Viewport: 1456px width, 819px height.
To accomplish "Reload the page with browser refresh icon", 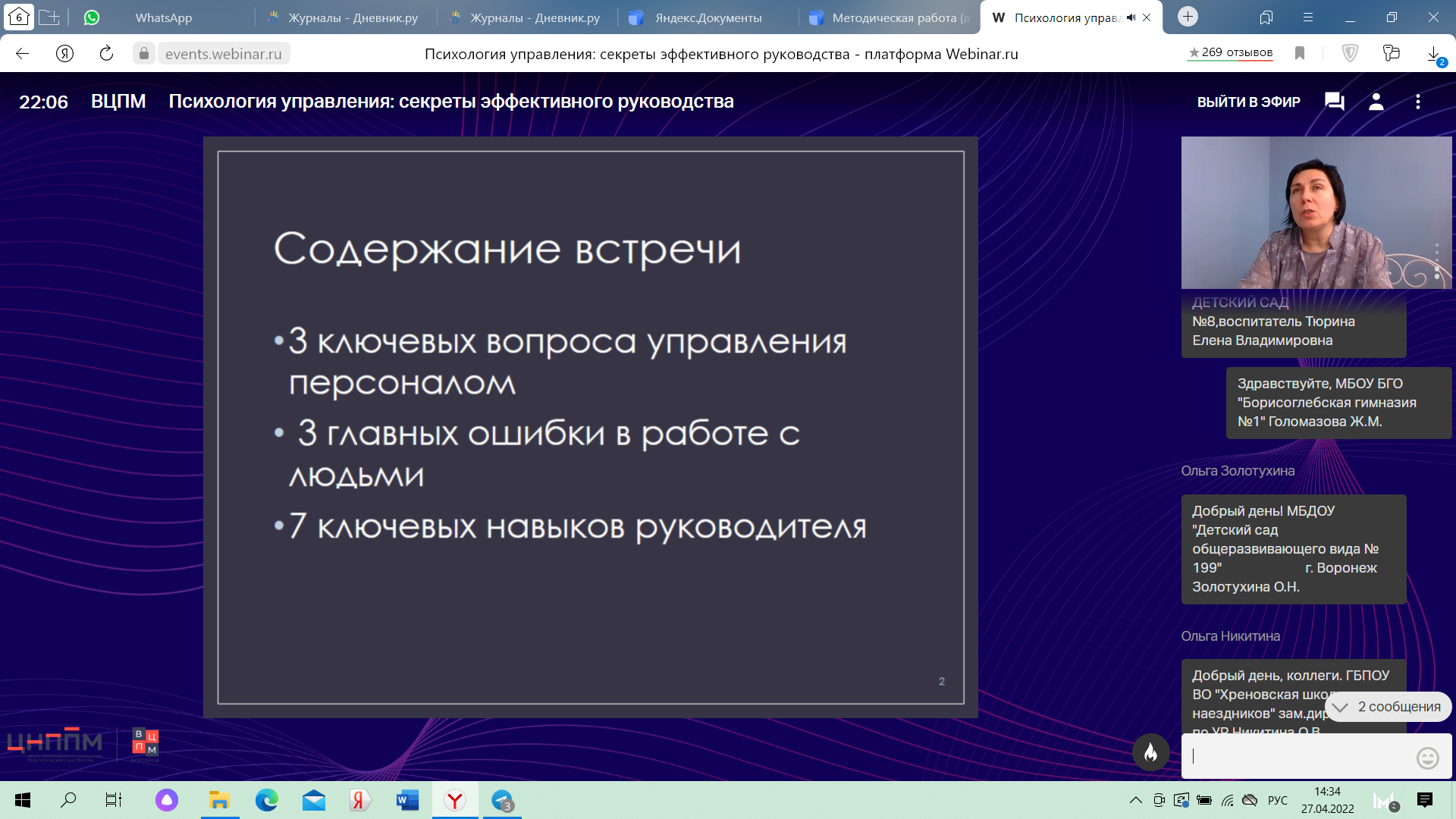I will pos(106,53).
